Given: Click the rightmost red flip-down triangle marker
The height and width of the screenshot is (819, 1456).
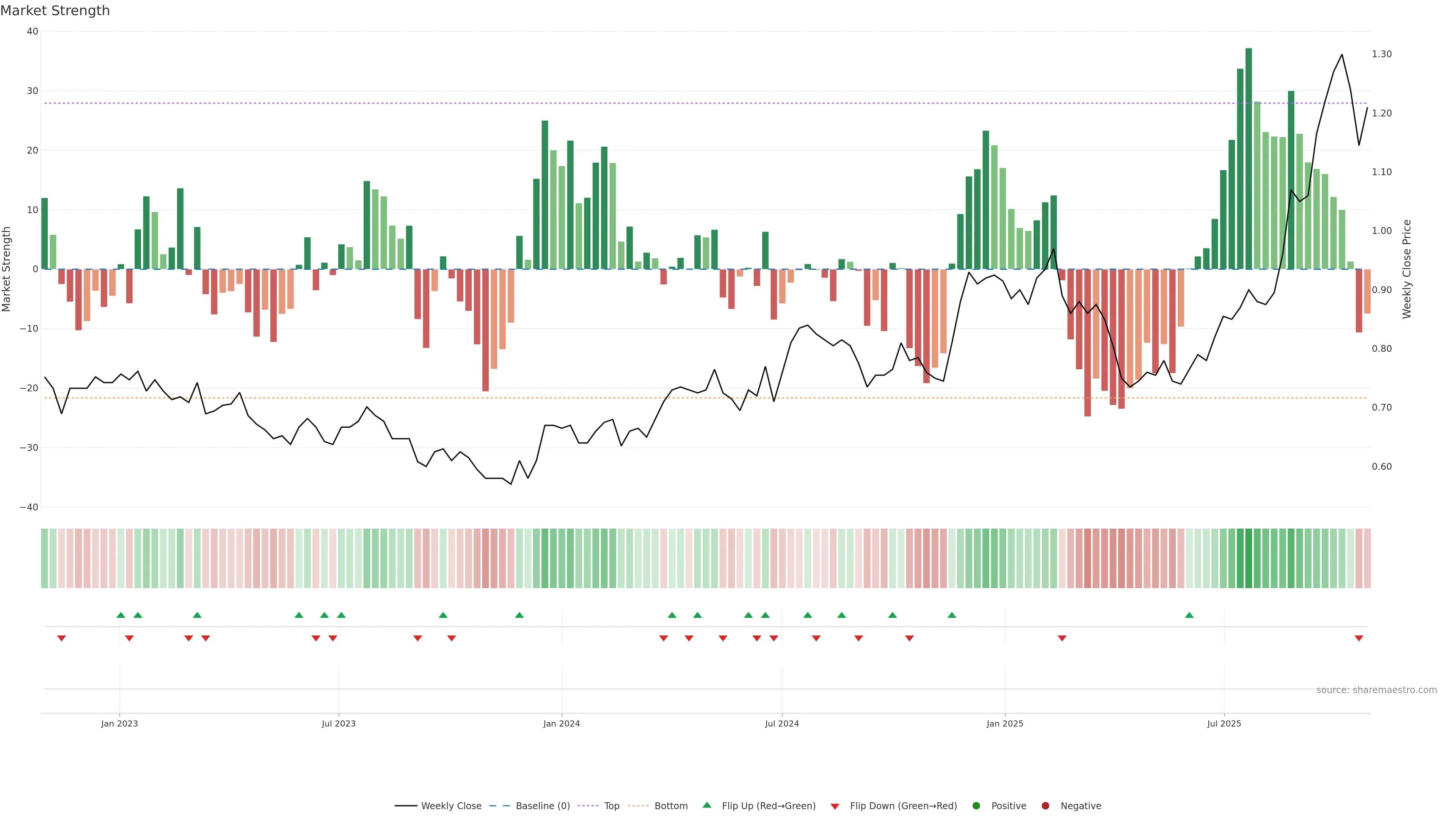Looking at the screenshot, I should click(x=1359, y=638).
